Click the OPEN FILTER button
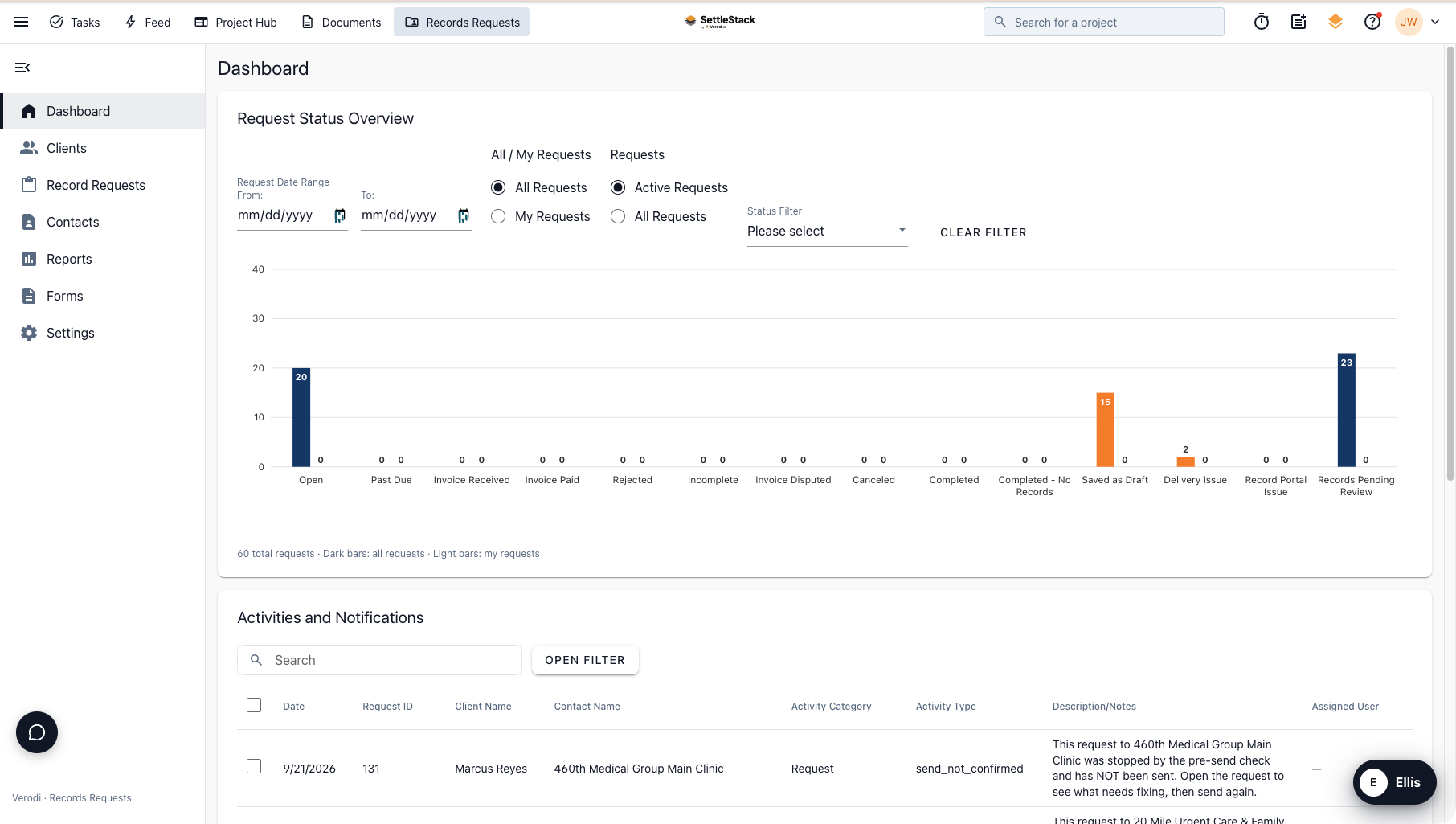Viewport: 1456px width, 824px height. 585,660
